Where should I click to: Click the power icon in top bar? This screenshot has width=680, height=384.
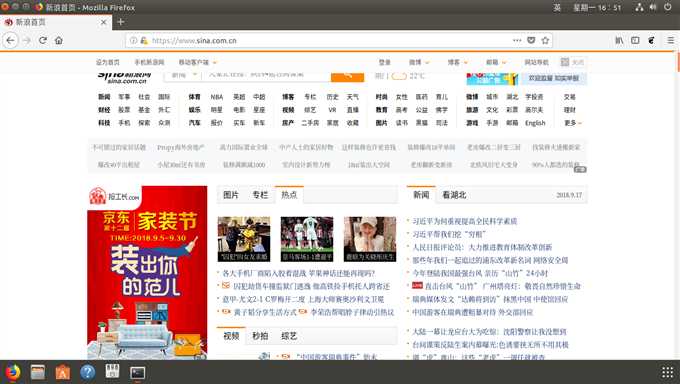(668, 7)
